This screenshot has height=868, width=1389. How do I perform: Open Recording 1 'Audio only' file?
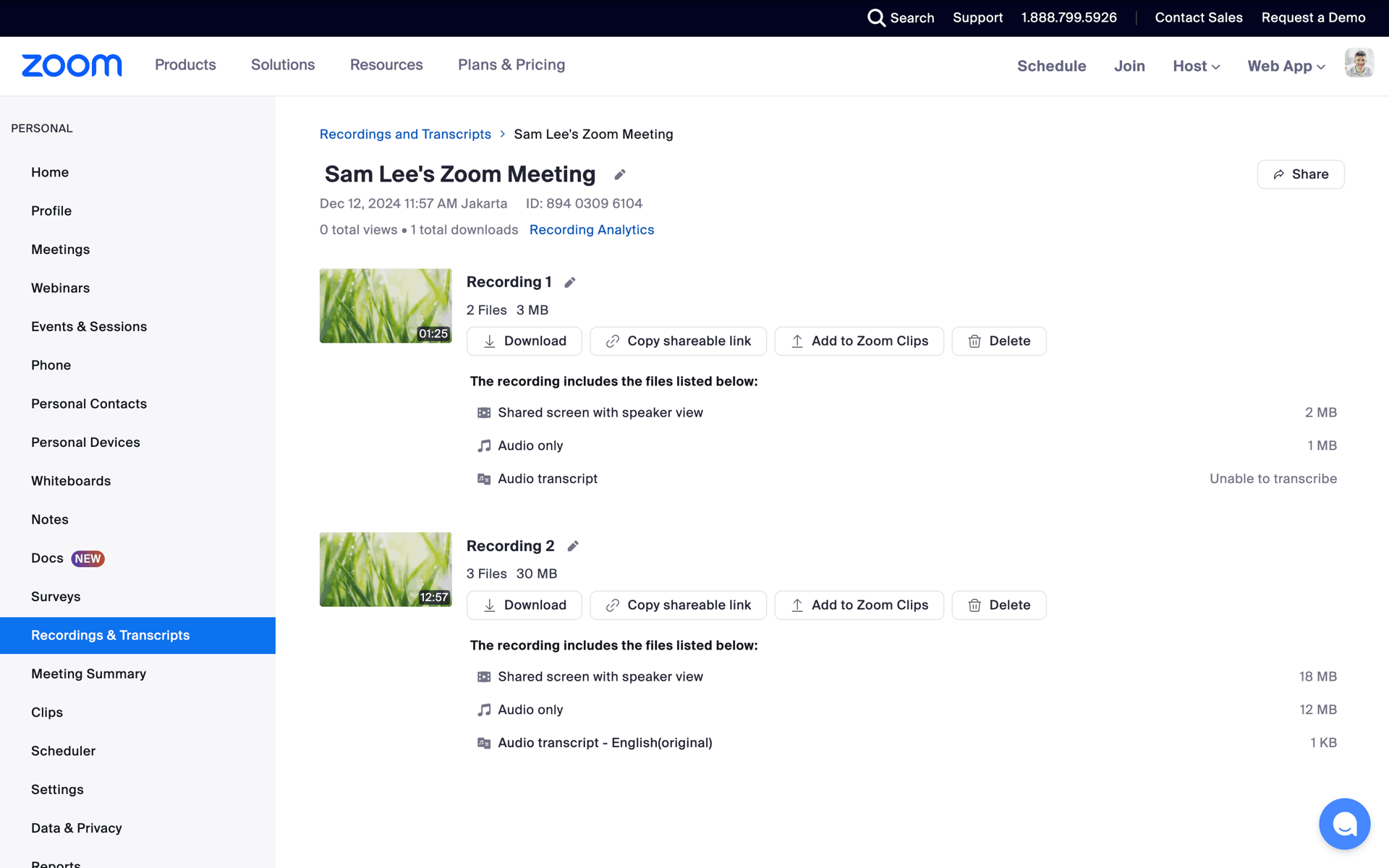(x=530, y=446)
